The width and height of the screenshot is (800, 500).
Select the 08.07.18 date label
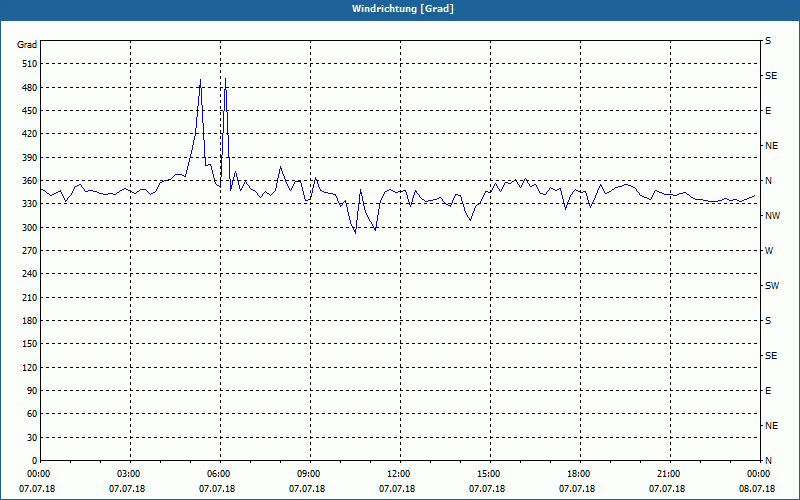757,489
